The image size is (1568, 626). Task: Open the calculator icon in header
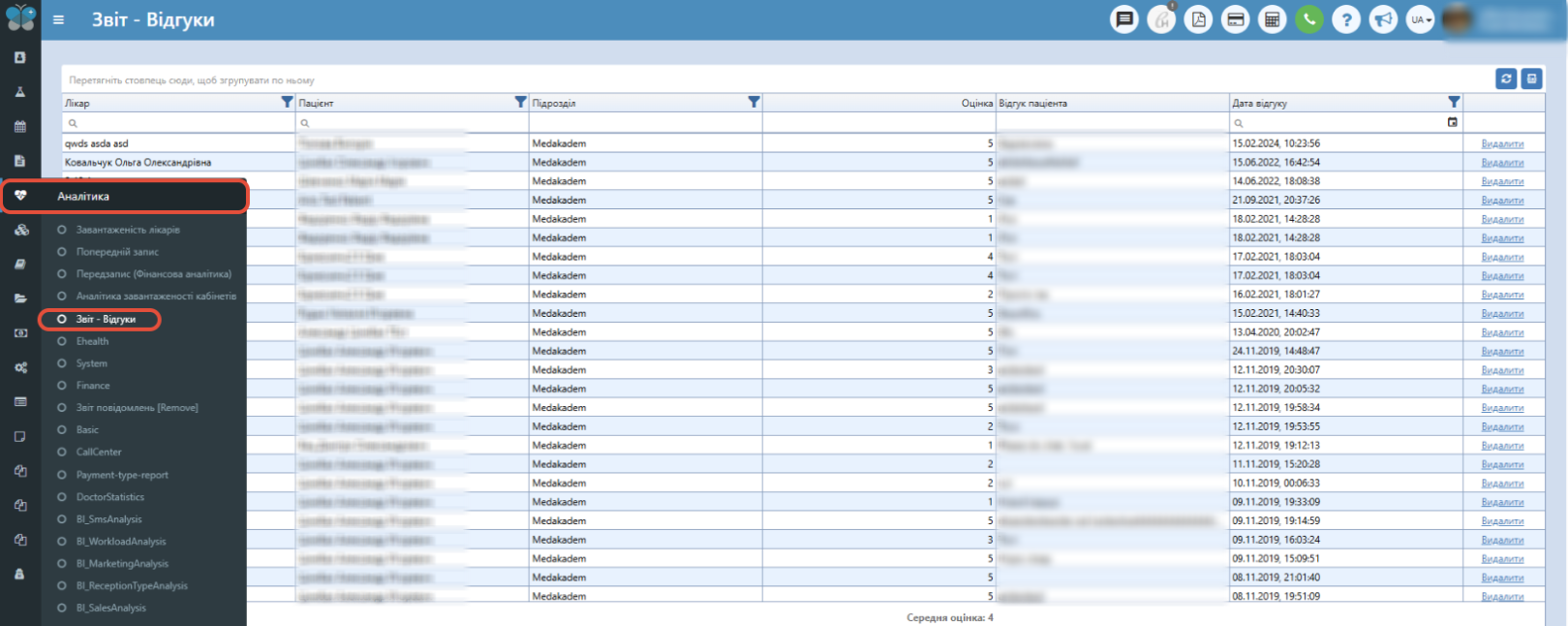[1272, 19]
